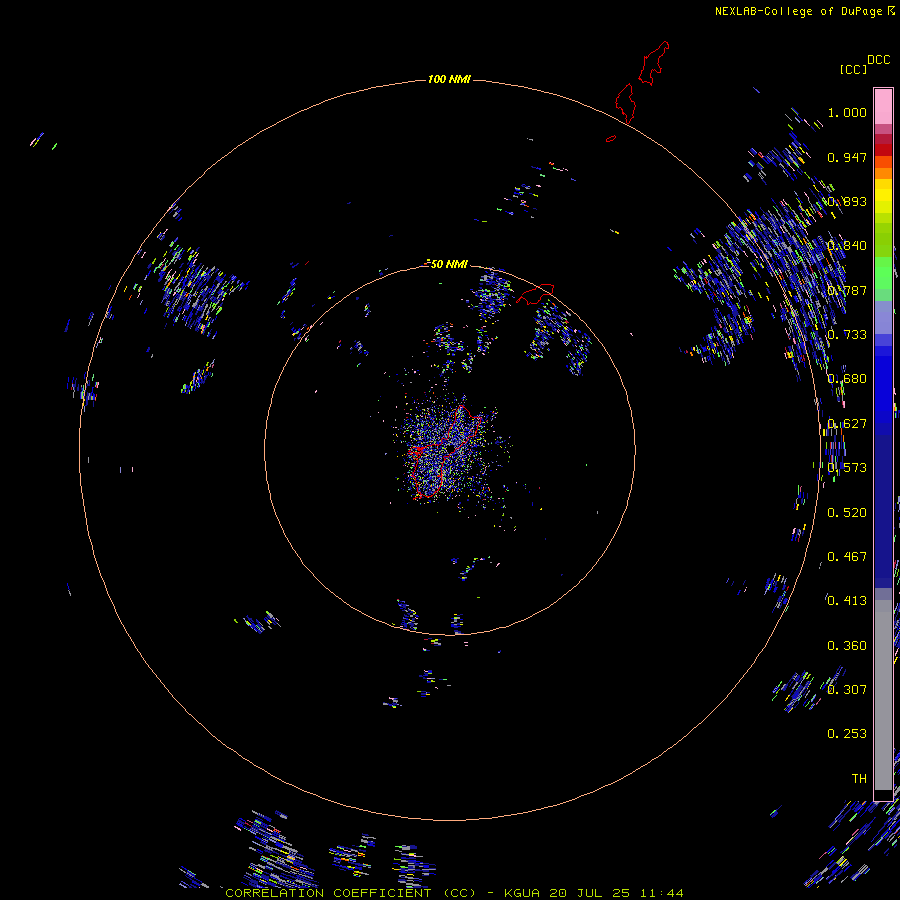This screenshot has width=900, height=900.
Task: Pick the gray swatch beside 0.307
Action: [x=883, y=695]
